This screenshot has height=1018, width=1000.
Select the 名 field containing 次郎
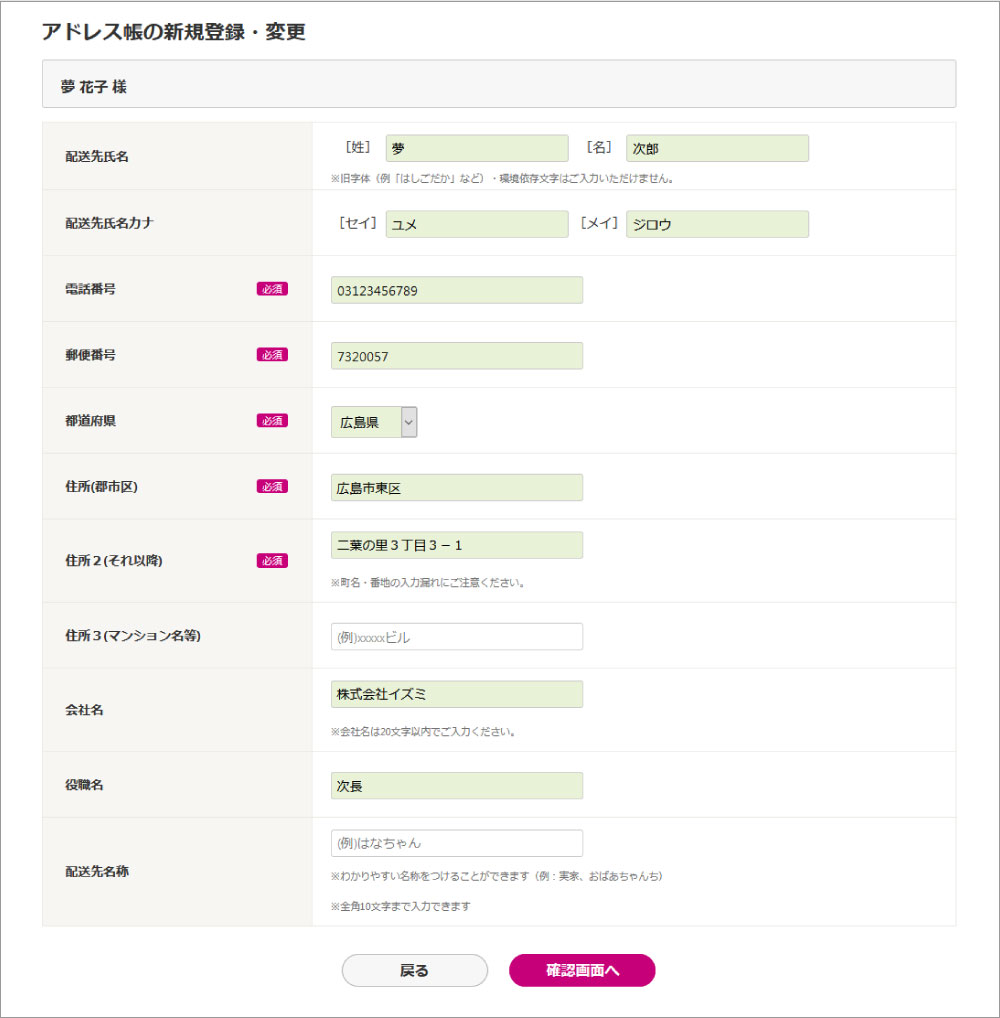pos(717,148)
